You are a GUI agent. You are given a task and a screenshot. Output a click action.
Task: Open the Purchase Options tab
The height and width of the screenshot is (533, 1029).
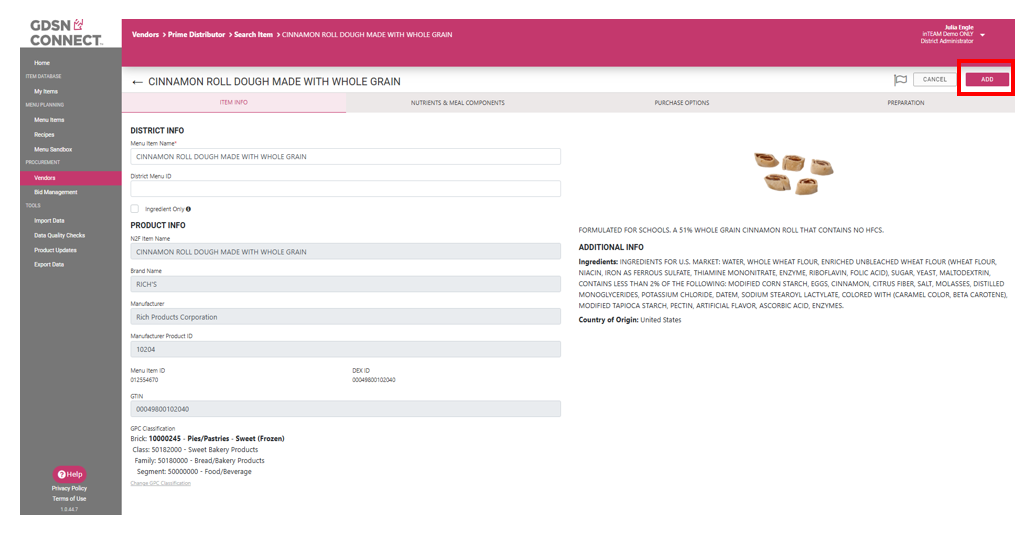point(681,102)
